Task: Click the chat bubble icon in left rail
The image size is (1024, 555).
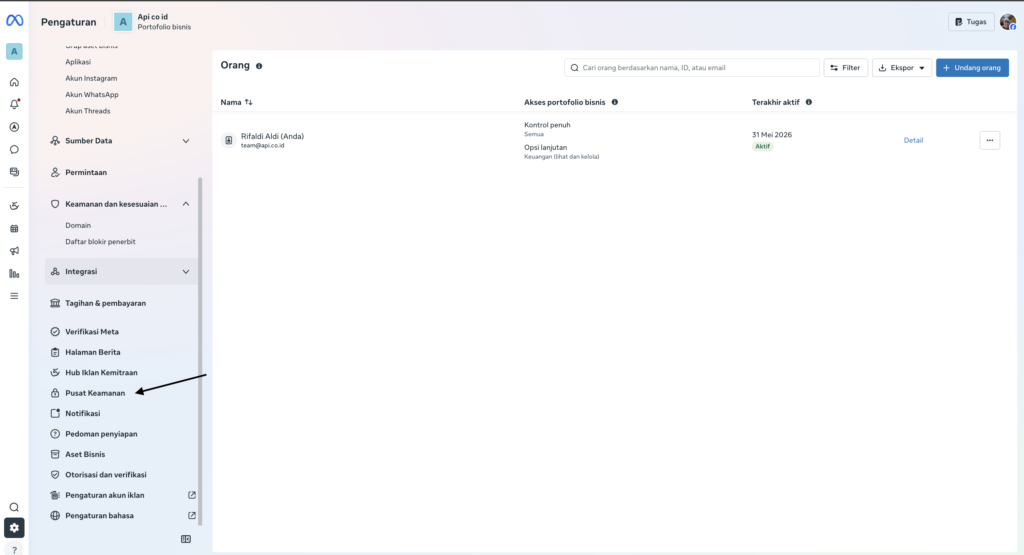Action: coord(14,150)
